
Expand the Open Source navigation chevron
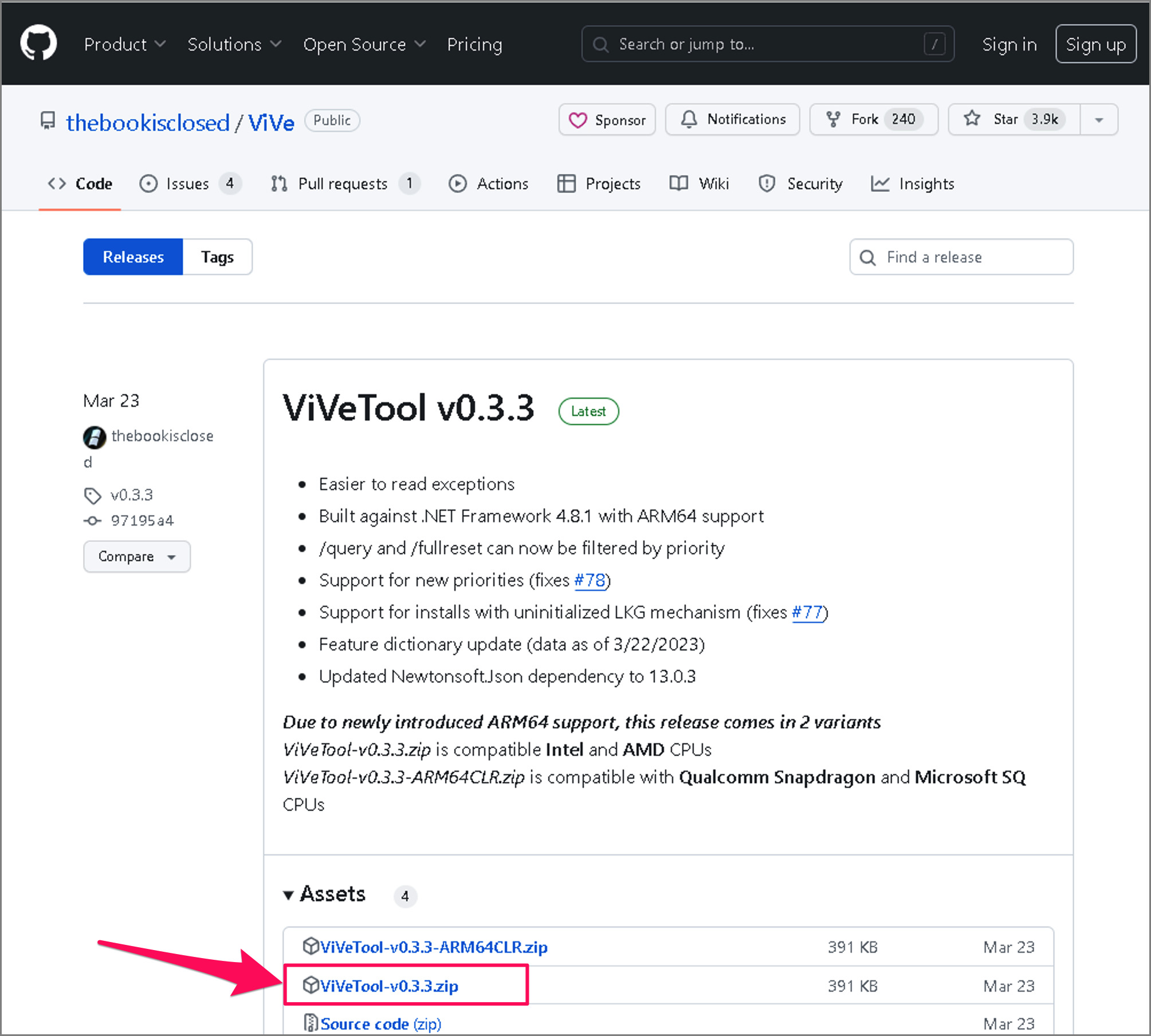[421, 44]
